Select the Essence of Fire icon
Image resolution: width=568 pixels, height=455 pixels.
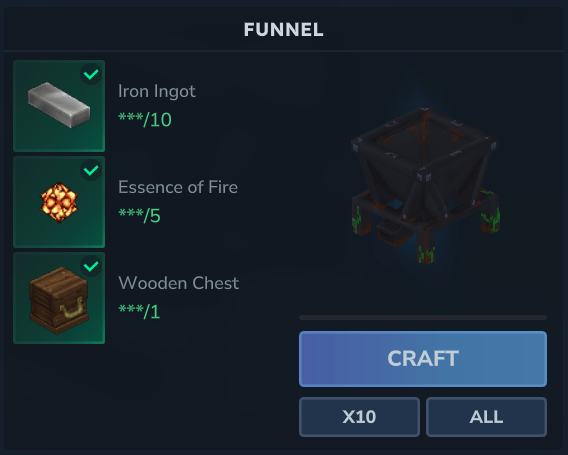point(59,202)
